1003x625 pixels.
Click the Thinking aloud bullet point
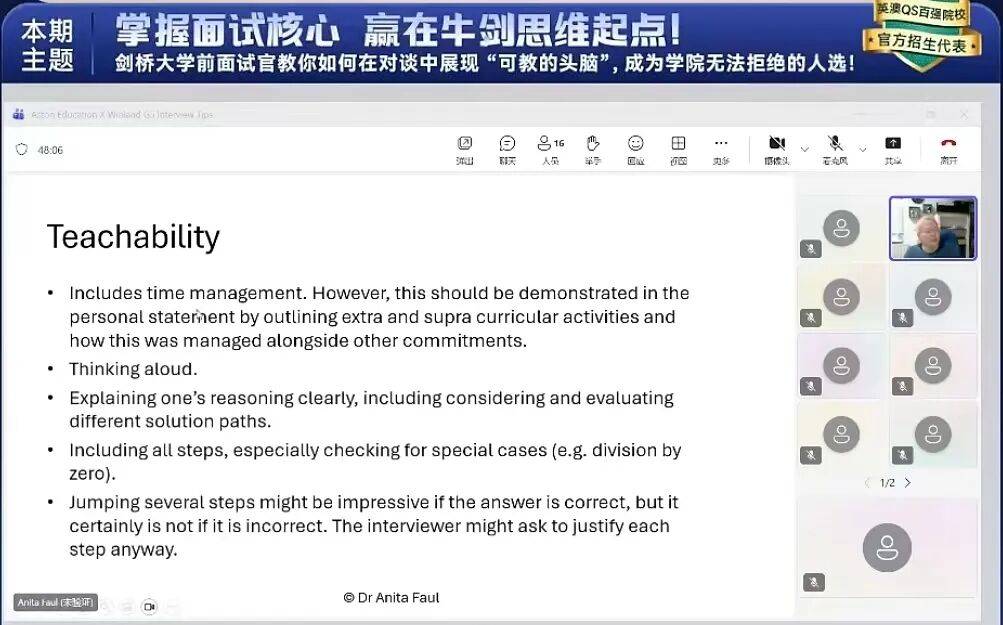tap(133, 369)
